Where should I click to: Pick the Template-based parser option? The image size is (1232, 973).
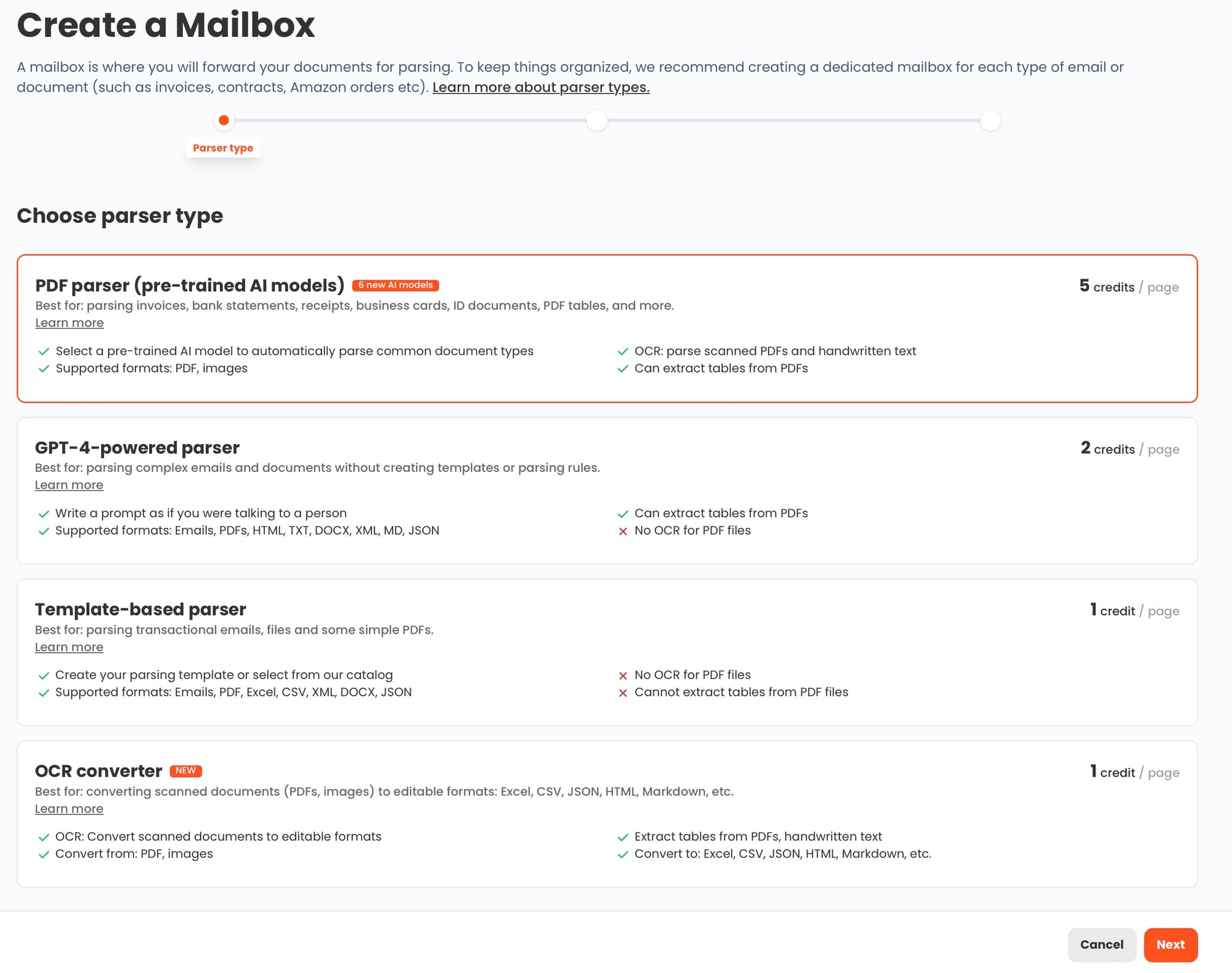[x=607, y=652]
